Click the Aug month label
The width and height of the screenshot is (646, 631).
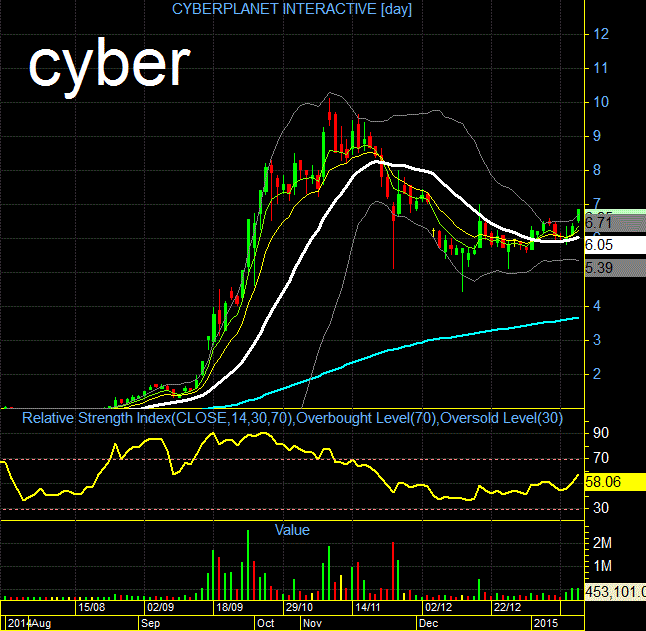(x=41, y=623)
